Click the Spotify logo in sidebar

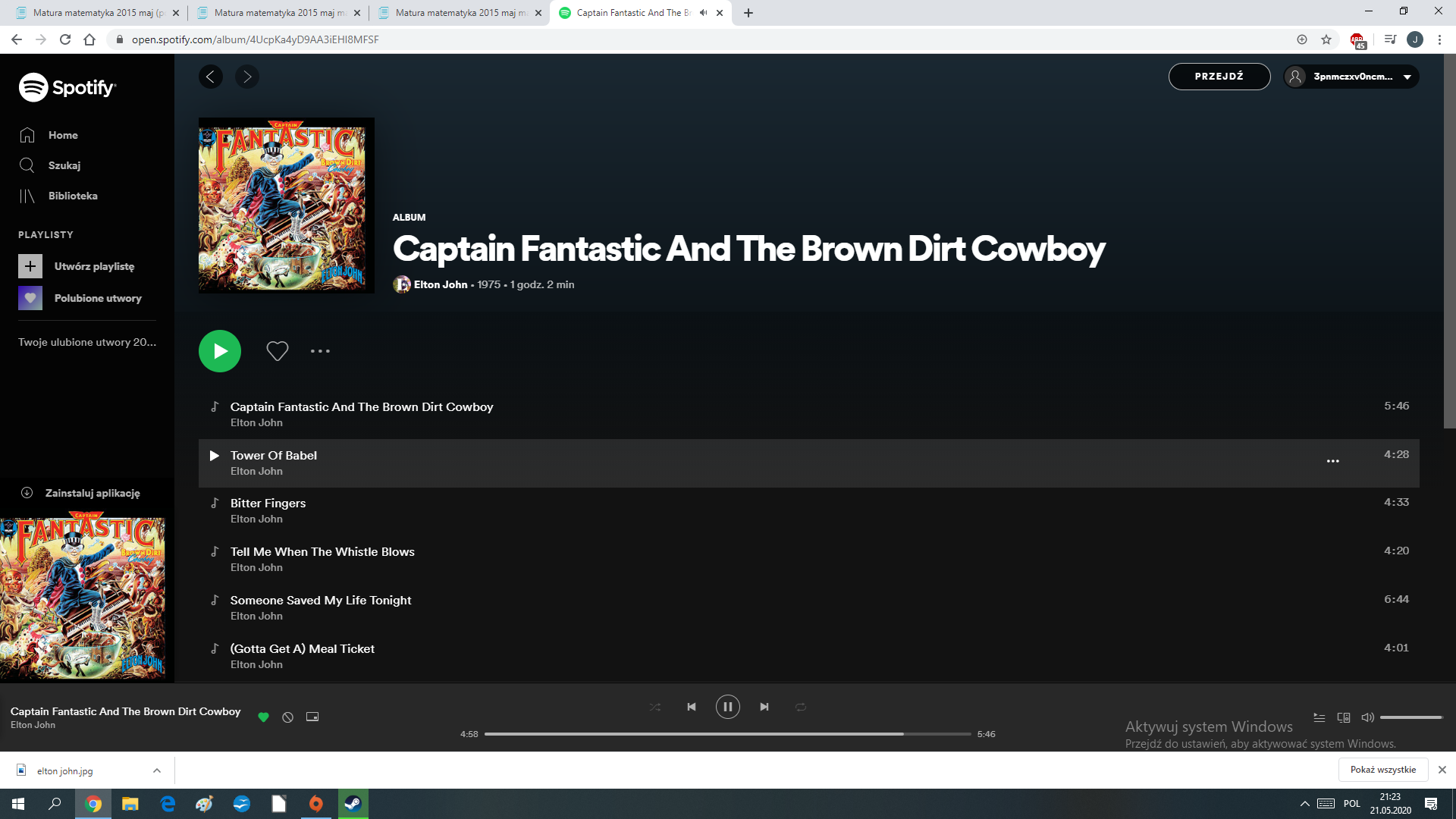67,87
